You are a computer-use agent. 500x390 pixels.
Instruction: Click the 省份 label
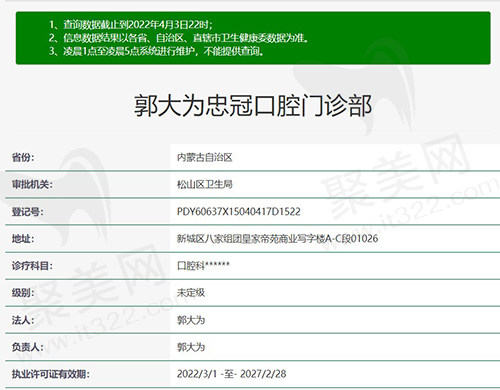23,157
